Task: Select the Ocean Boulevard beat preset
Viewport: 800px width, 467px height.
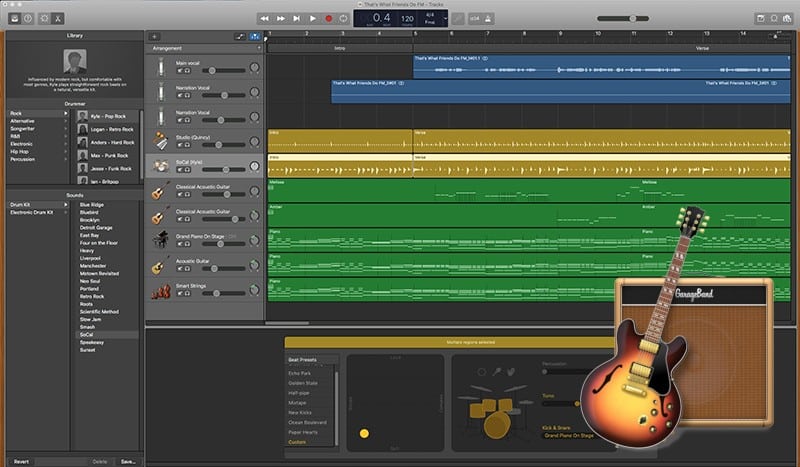Action: click(307, 422)
